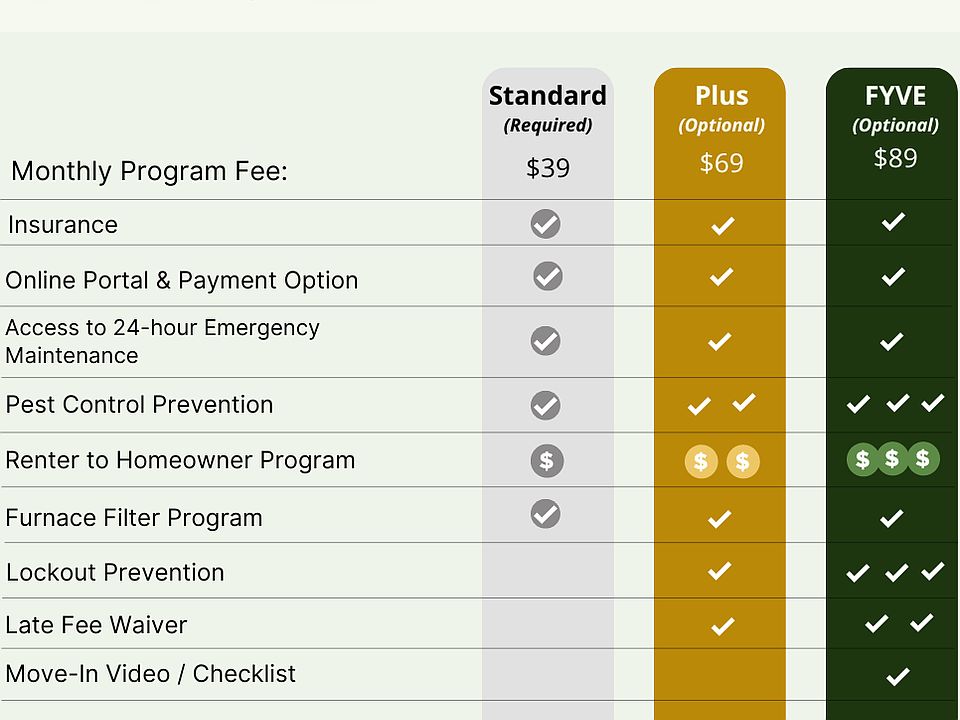Screen dimensions: 960x720
Task: Click Standard's Pest Control Prevention checkmark
Action: tap(546, 405)
